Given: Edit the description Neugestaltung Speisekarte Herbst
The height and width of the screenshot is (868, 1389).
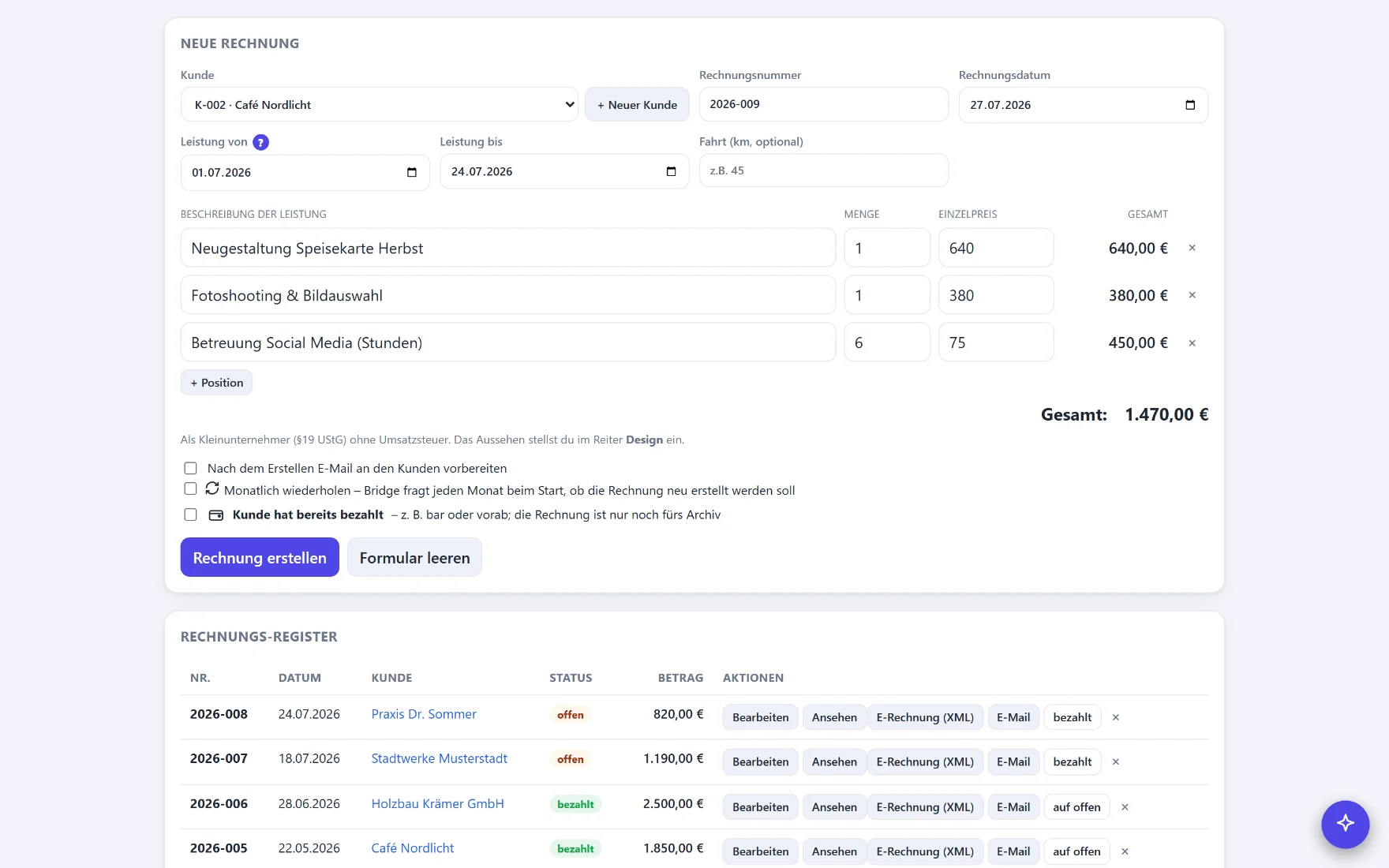Looking at the screenshot, I should point(508,248).
